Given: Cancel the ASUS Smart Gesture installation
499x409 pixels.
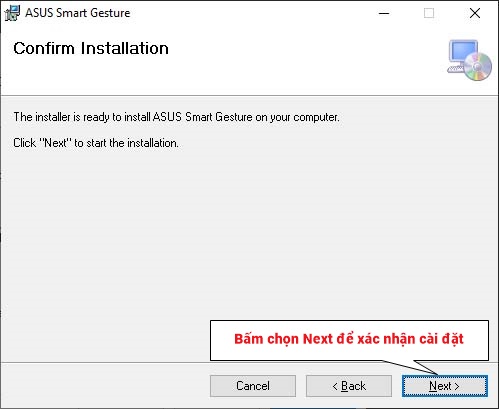Looking at the screenshot, I should tap(253, 386).
